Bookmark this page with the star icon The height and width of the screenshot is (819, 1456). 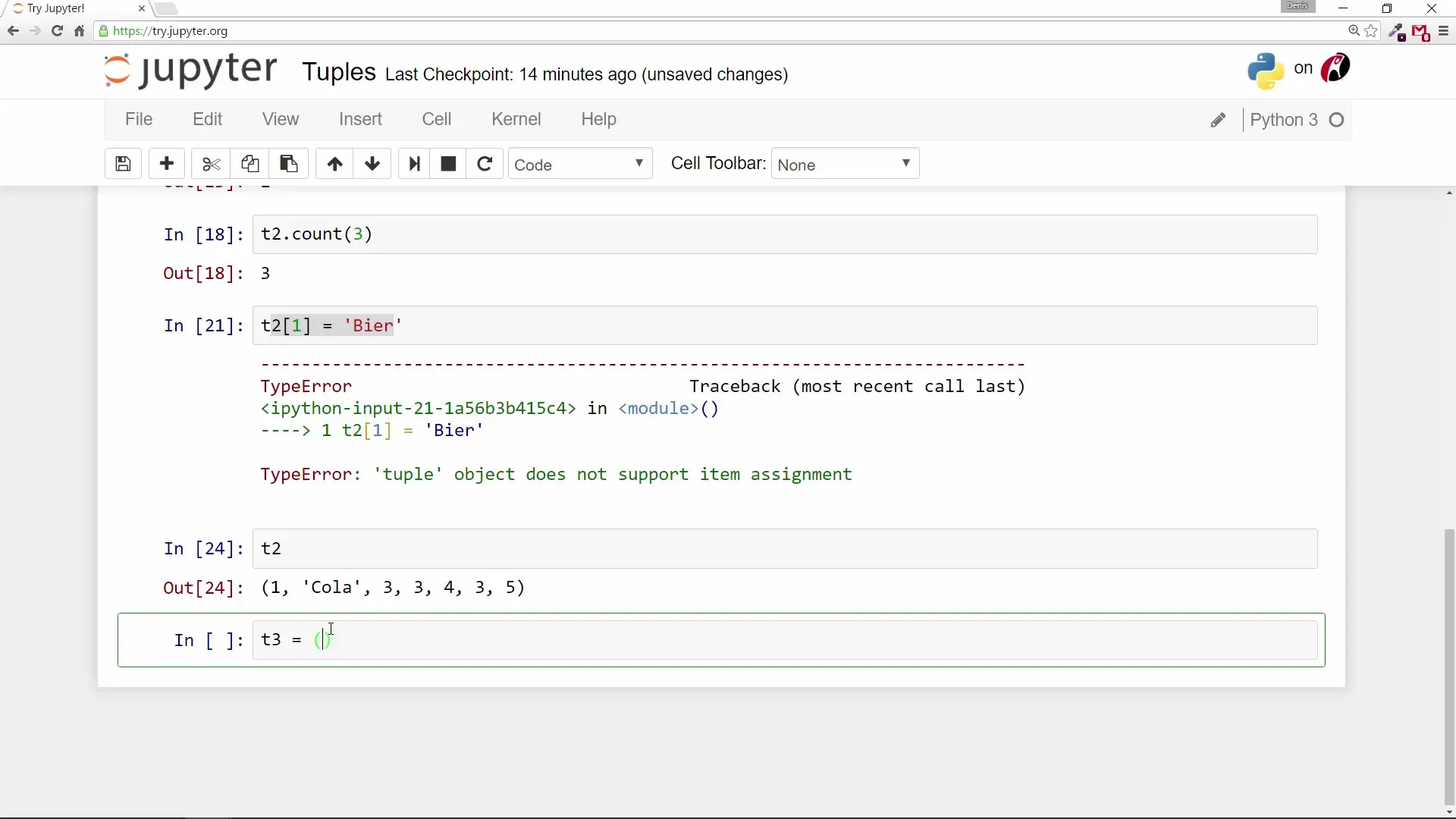coord(1371,31)
